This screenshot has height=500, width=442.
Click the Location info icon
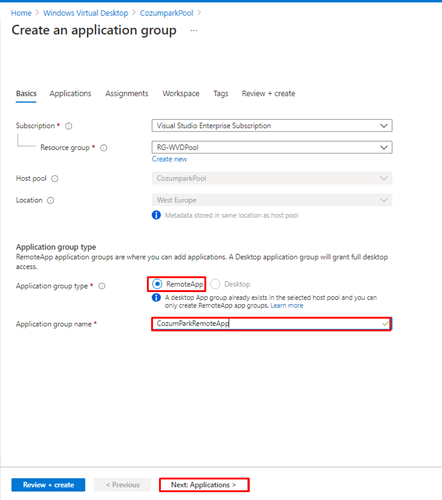[50, 200]
